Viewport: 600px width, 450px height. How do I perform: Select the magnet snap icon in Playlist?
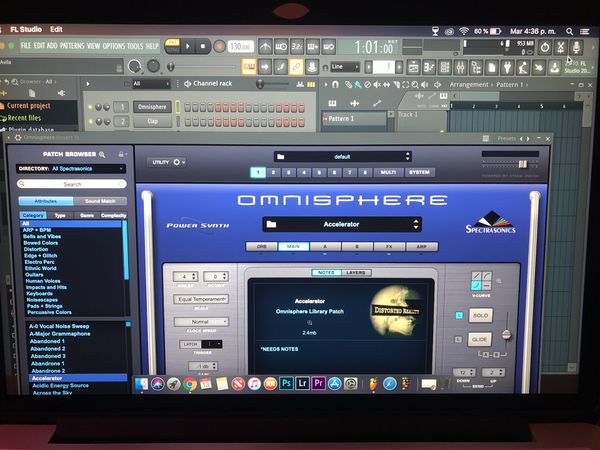pyautogui.click(x=335, y=85)
